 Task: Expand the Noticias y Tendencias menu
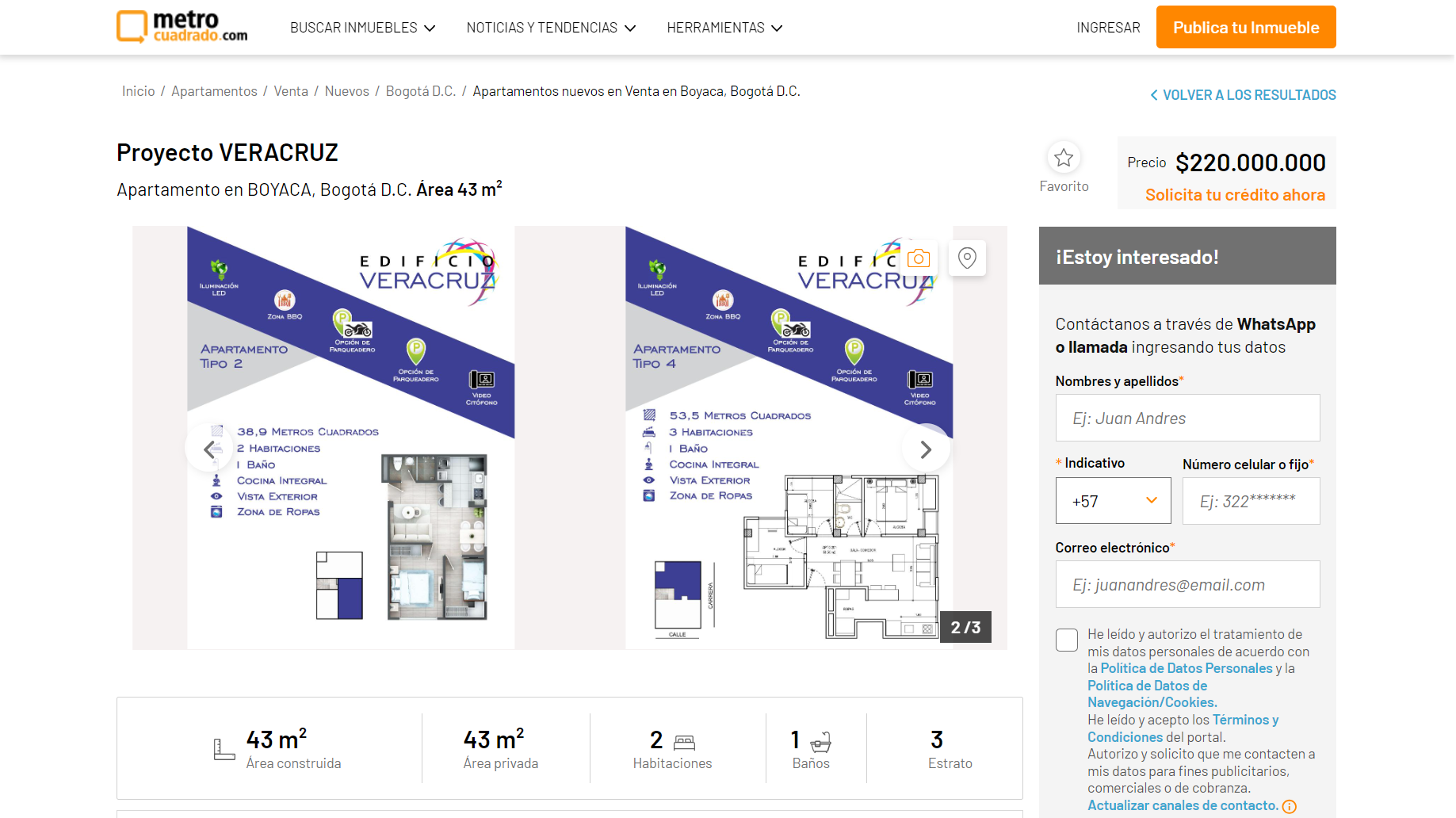pyautogui.click(x=551, y=28)
